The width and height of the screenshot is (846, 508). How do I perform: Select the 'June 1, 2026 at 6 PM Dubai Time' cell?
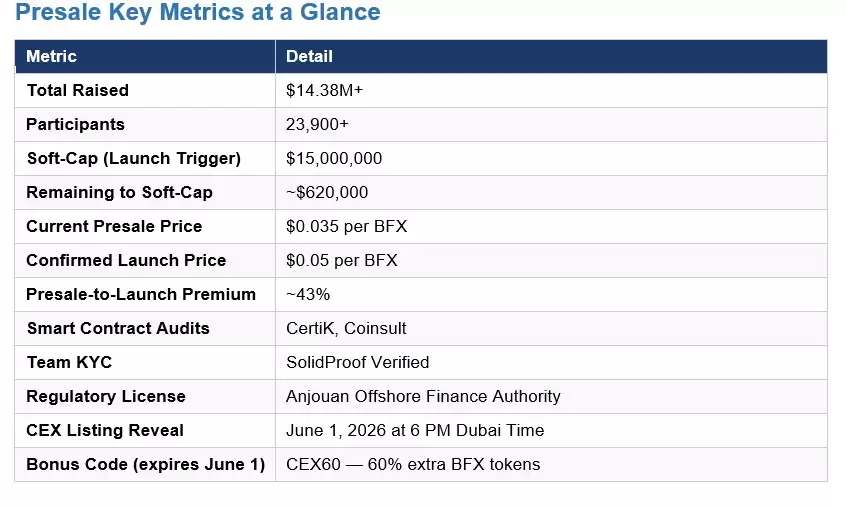tap(415, 430)
